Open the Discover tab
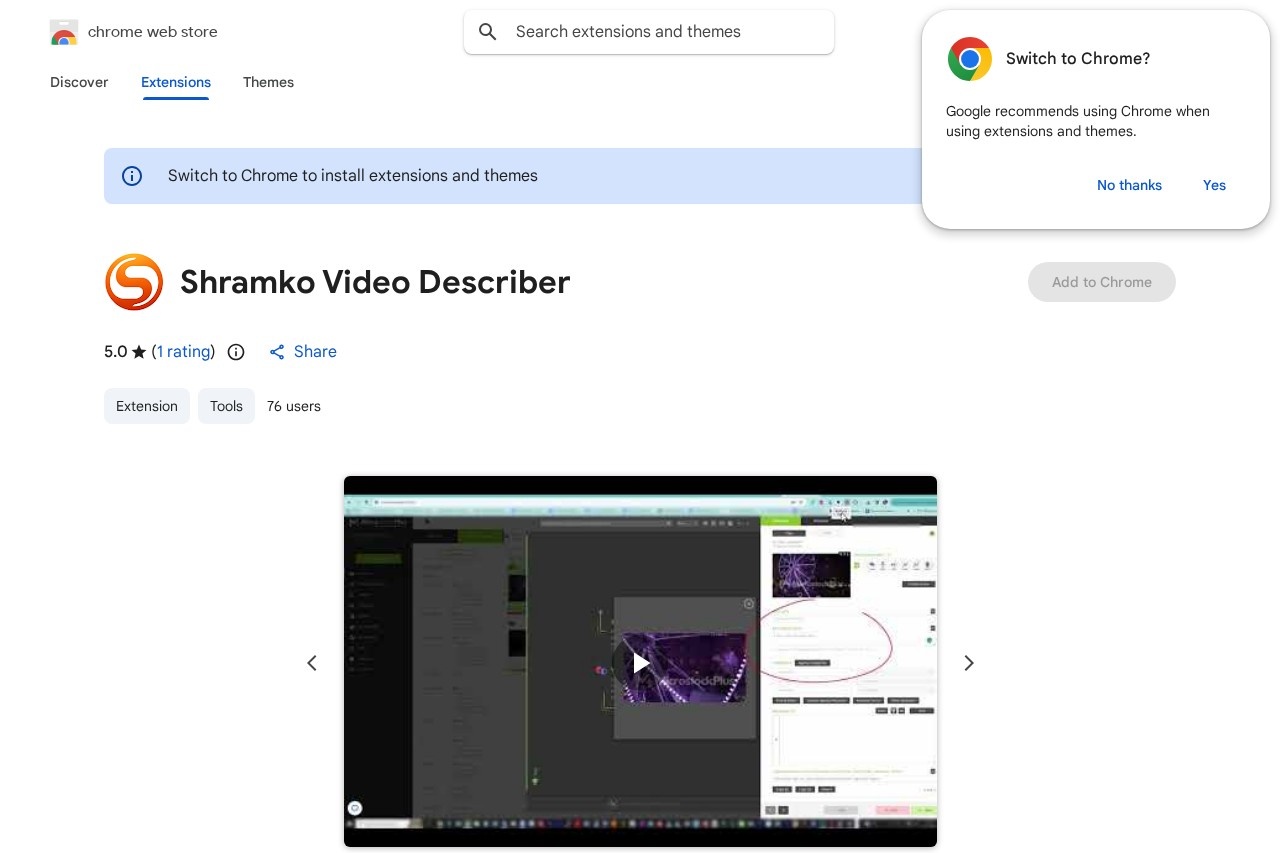 point(79,82)
